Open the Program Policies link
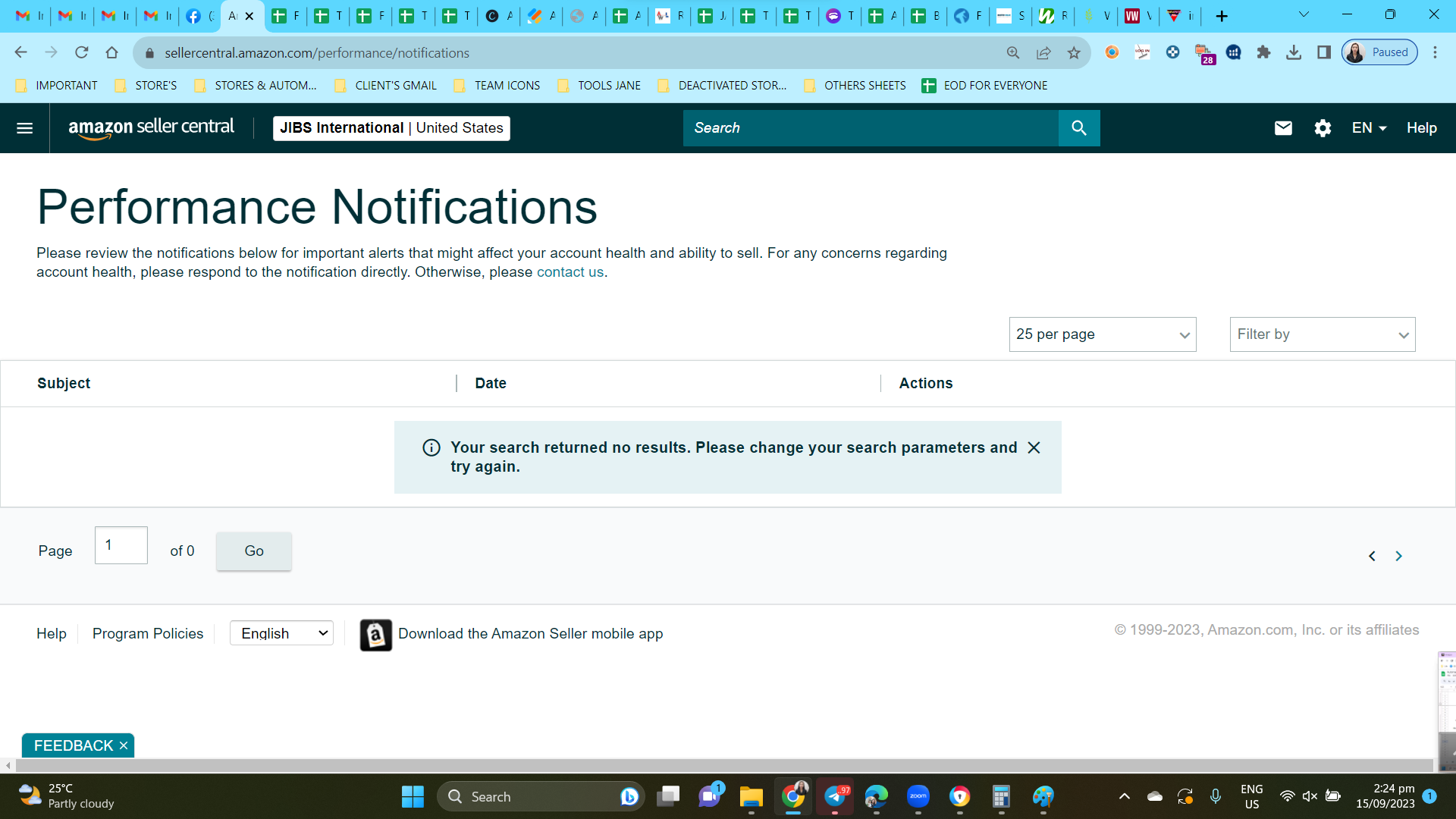This screenshot has height=819, width=1456. pos(148,633)
